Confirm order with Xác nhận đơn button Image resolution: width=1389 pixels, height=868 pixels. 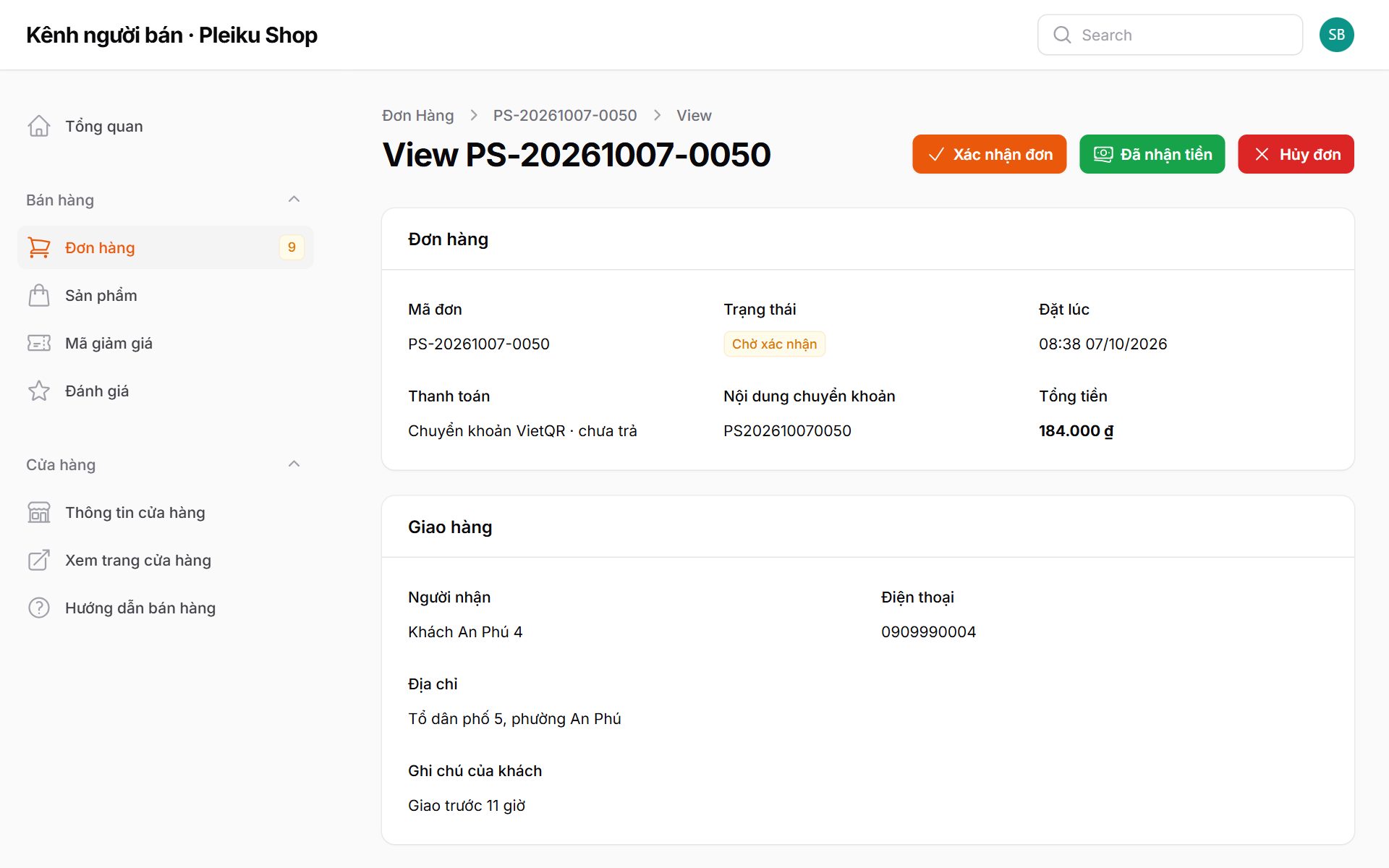coord(989,154)
